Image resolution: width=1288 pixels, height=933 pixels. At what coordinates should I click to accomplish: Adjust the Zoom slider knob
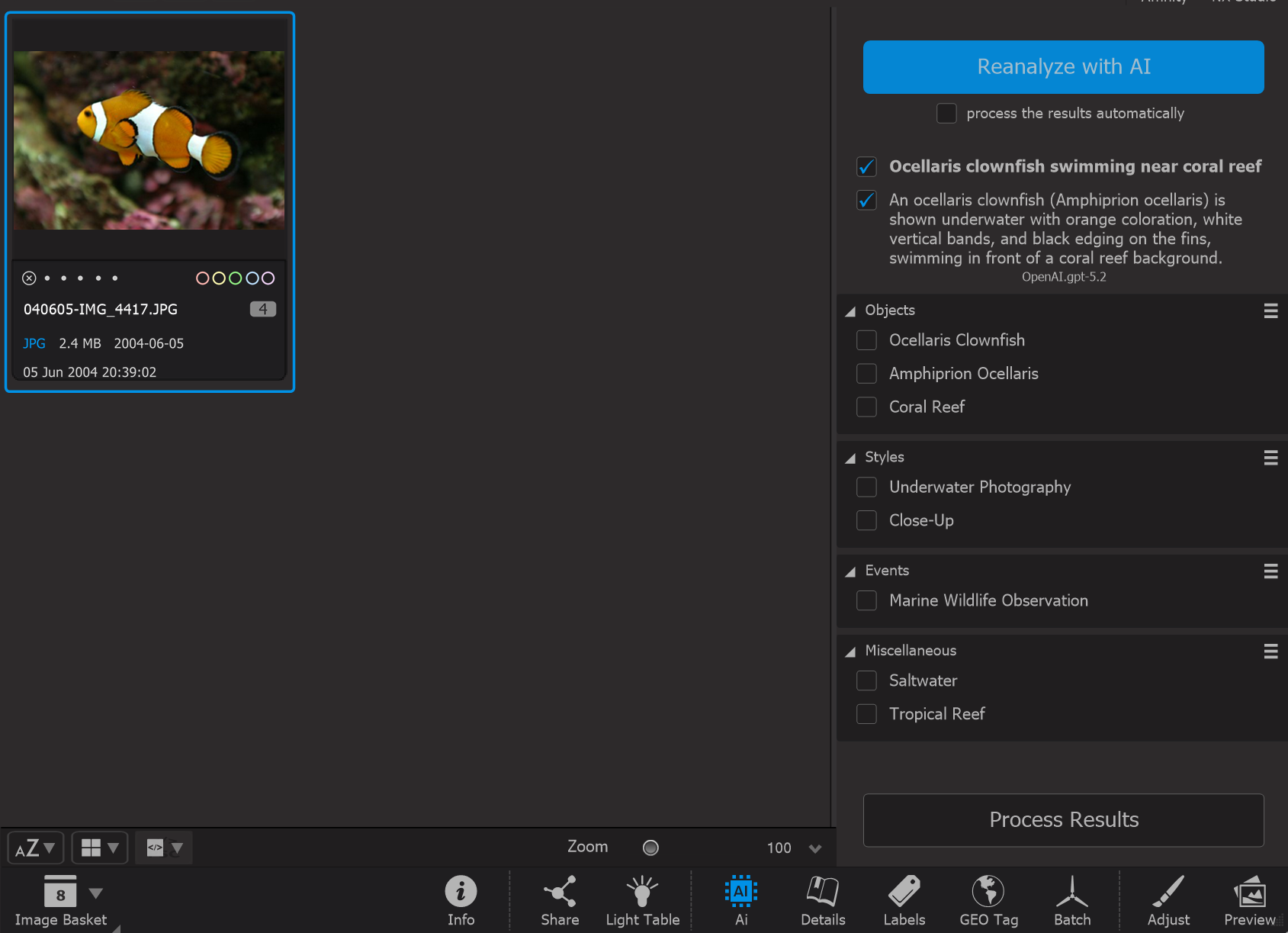coord(650,848)
